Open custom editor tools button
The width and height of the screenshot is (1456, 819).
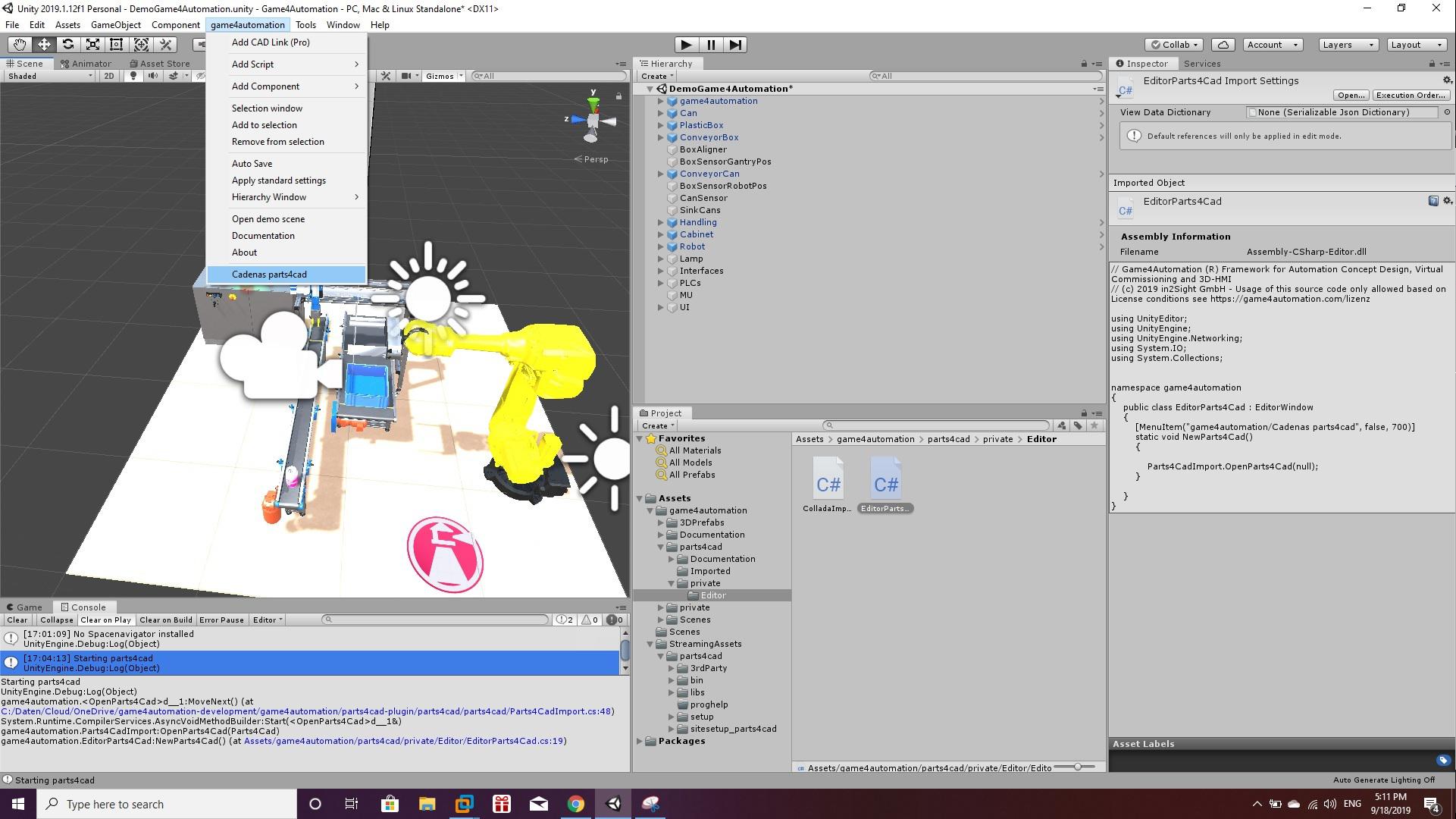pos(166,45)
